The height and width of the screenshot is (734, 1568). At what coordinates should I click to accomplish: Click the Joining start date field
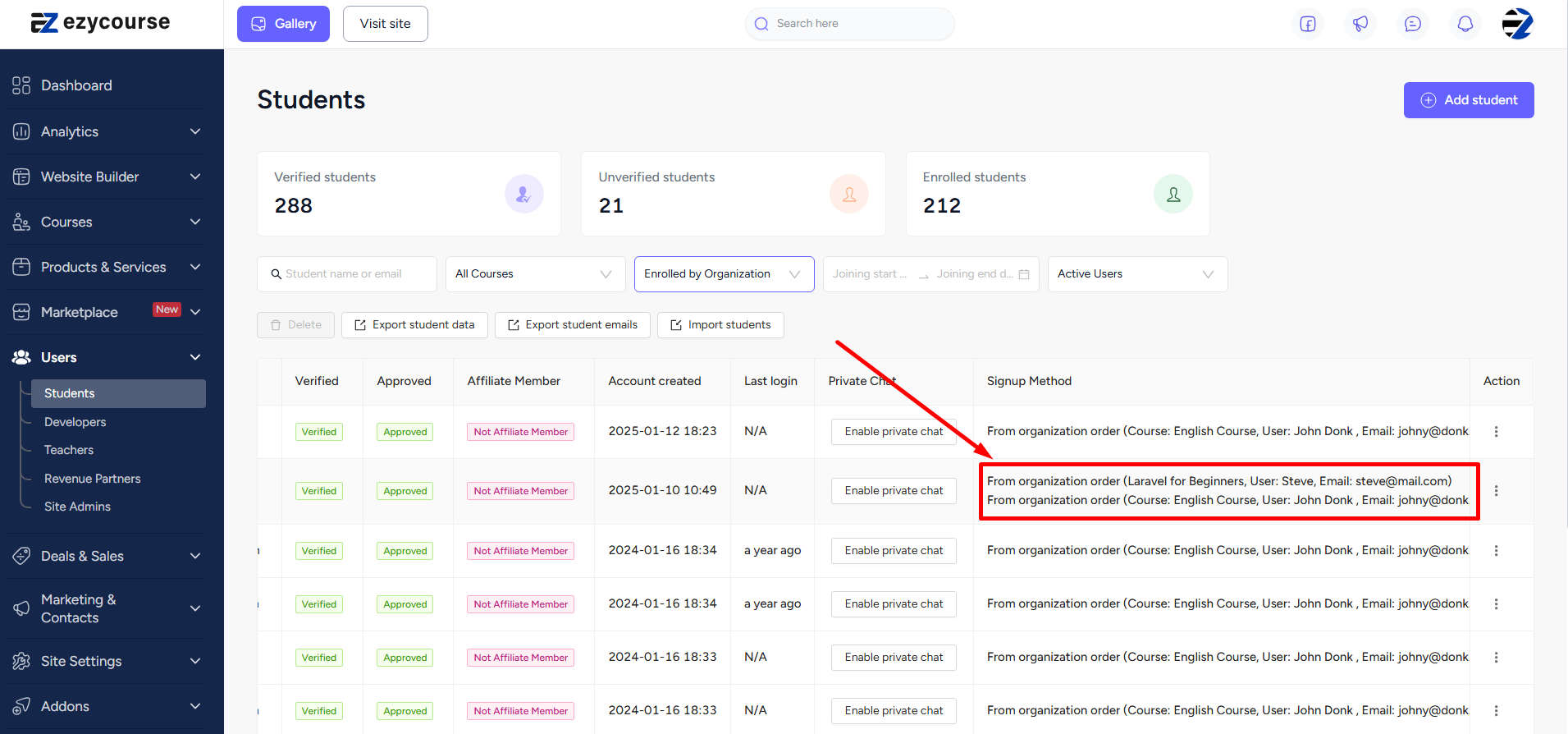coord(870,274)
